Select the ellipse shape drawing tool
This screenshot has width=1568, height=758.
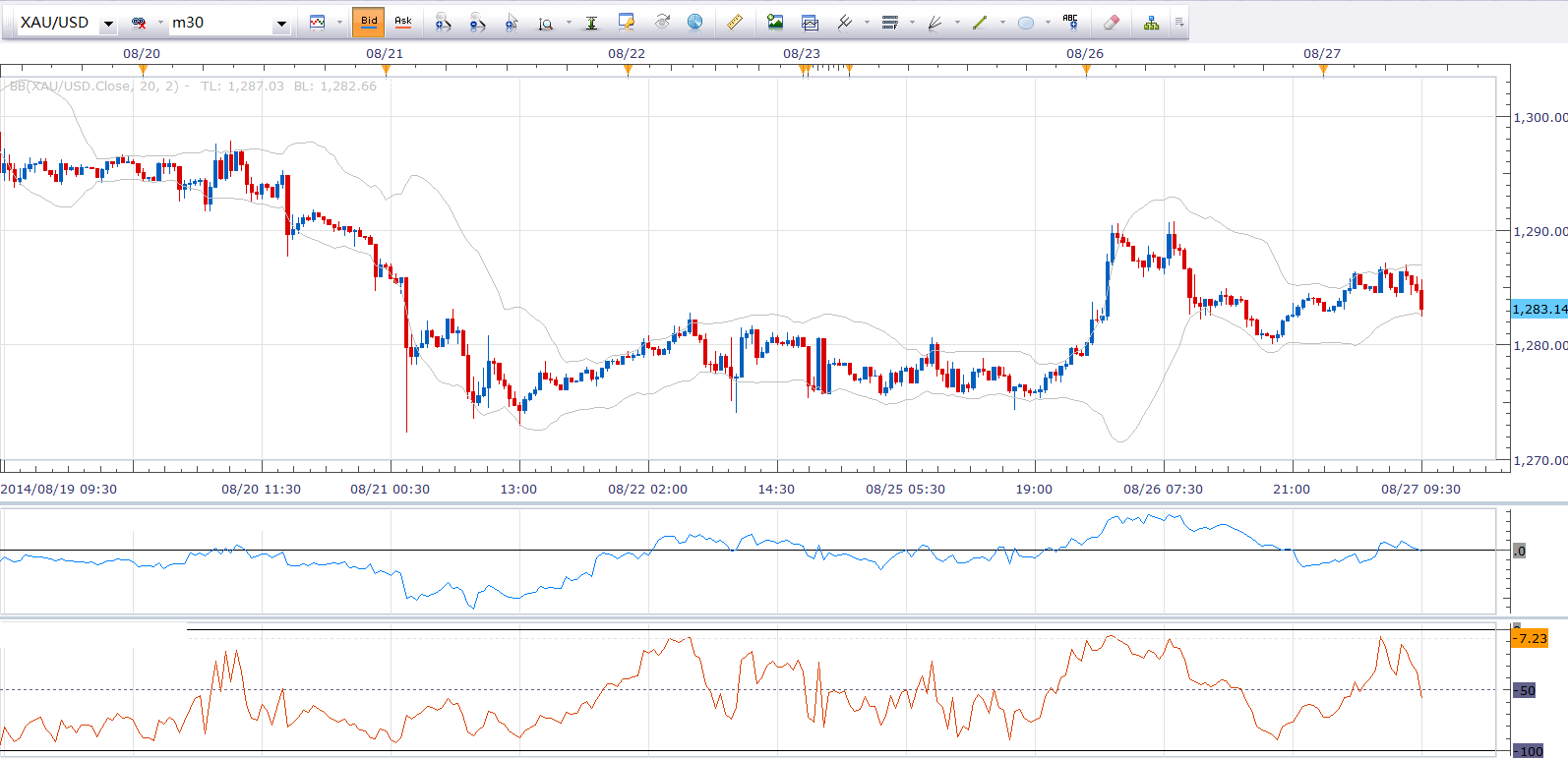click(1025, 23)
